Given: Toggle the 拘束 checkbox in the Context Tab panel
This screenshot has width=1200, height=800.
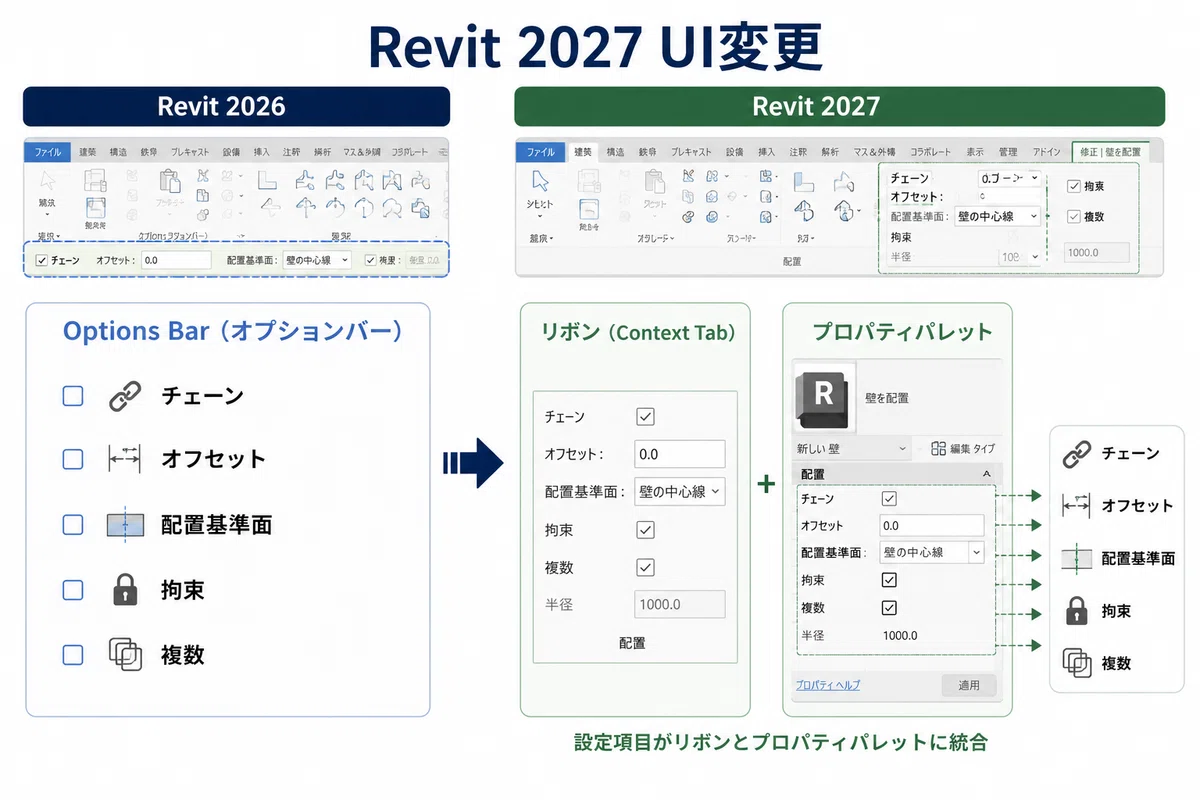Looking at the screenshot, I should coord(645,530).
